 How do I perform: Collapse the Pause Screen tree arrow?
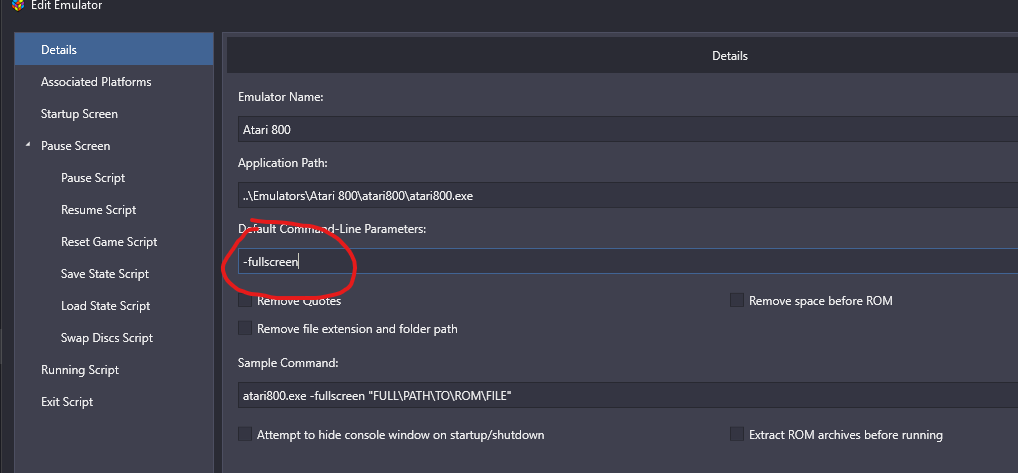[x=27, y=145]
